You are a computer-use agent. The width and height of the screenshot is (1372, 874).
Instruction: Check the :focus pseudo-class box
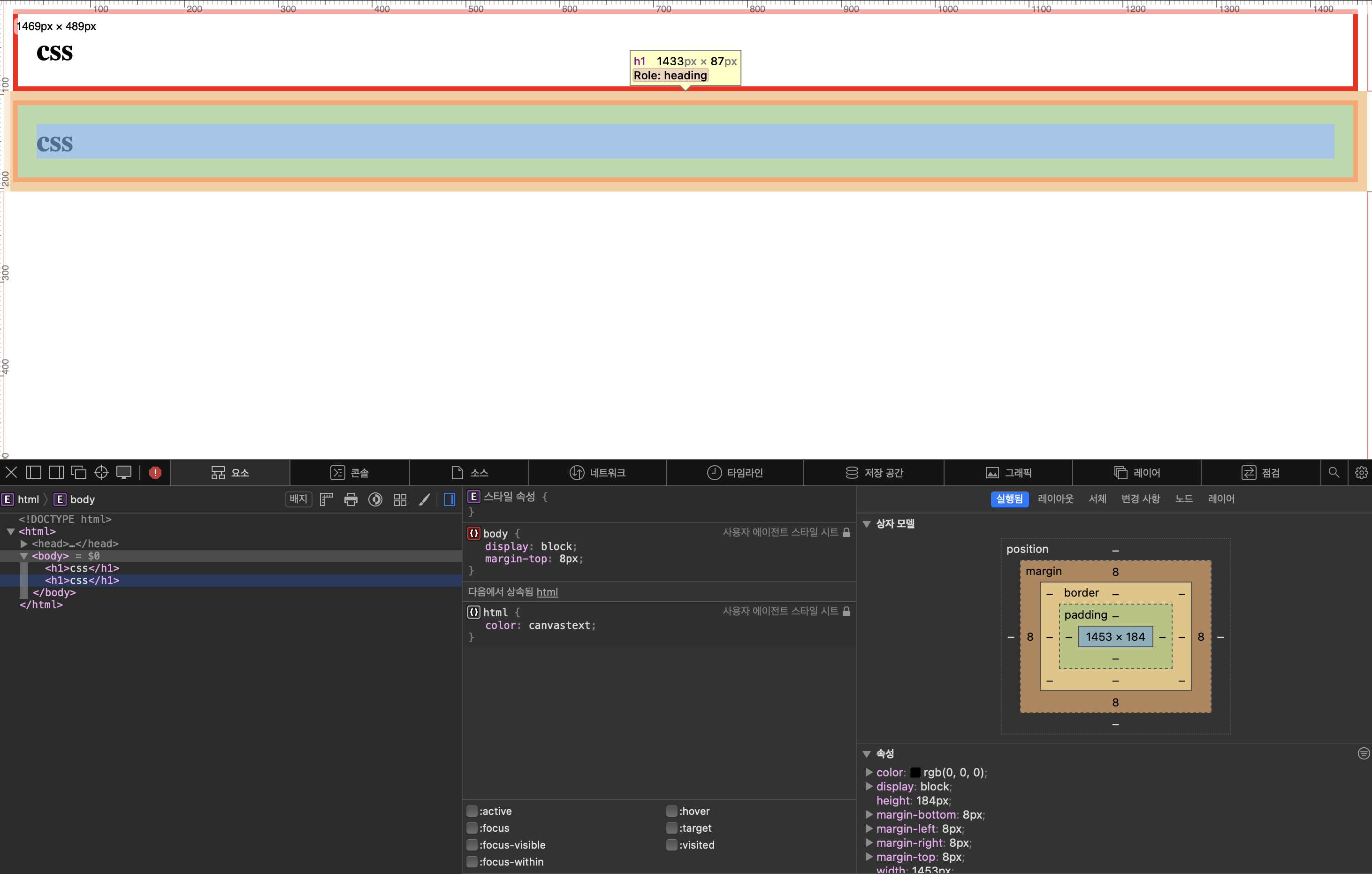pyautogui.click(x=472, y=828)
